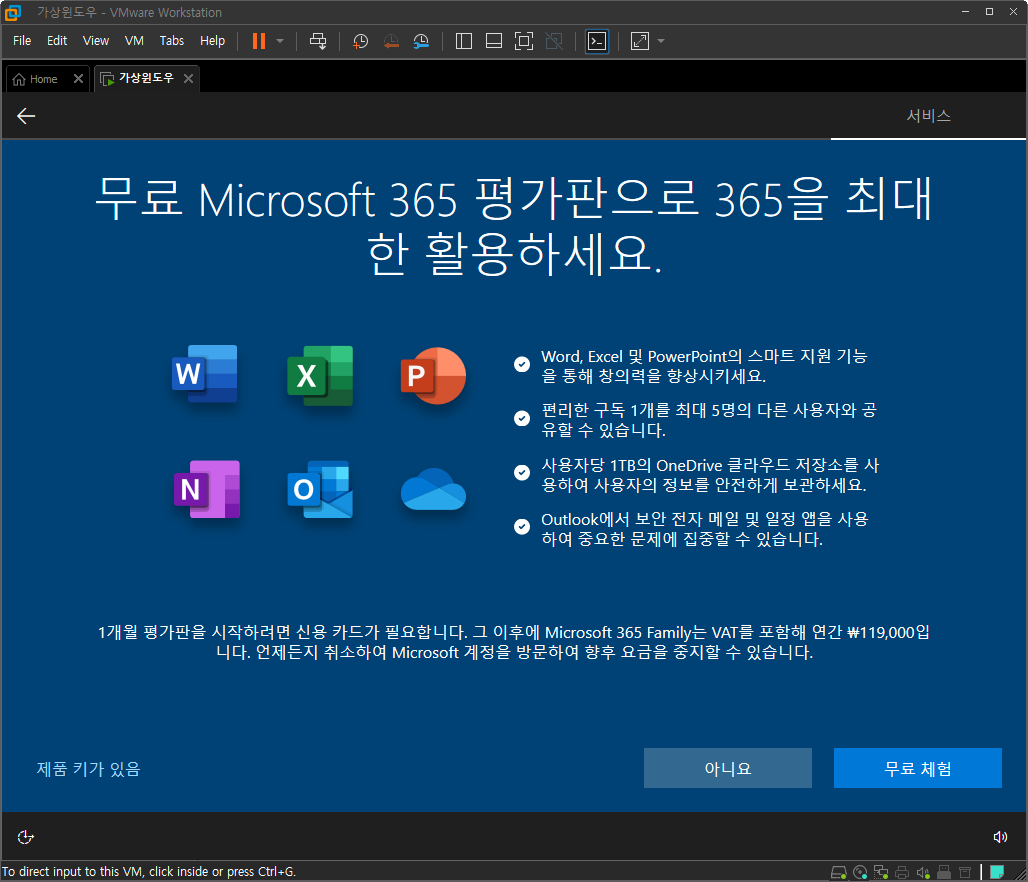Open the ease of access icon

(x=25, y=837)
